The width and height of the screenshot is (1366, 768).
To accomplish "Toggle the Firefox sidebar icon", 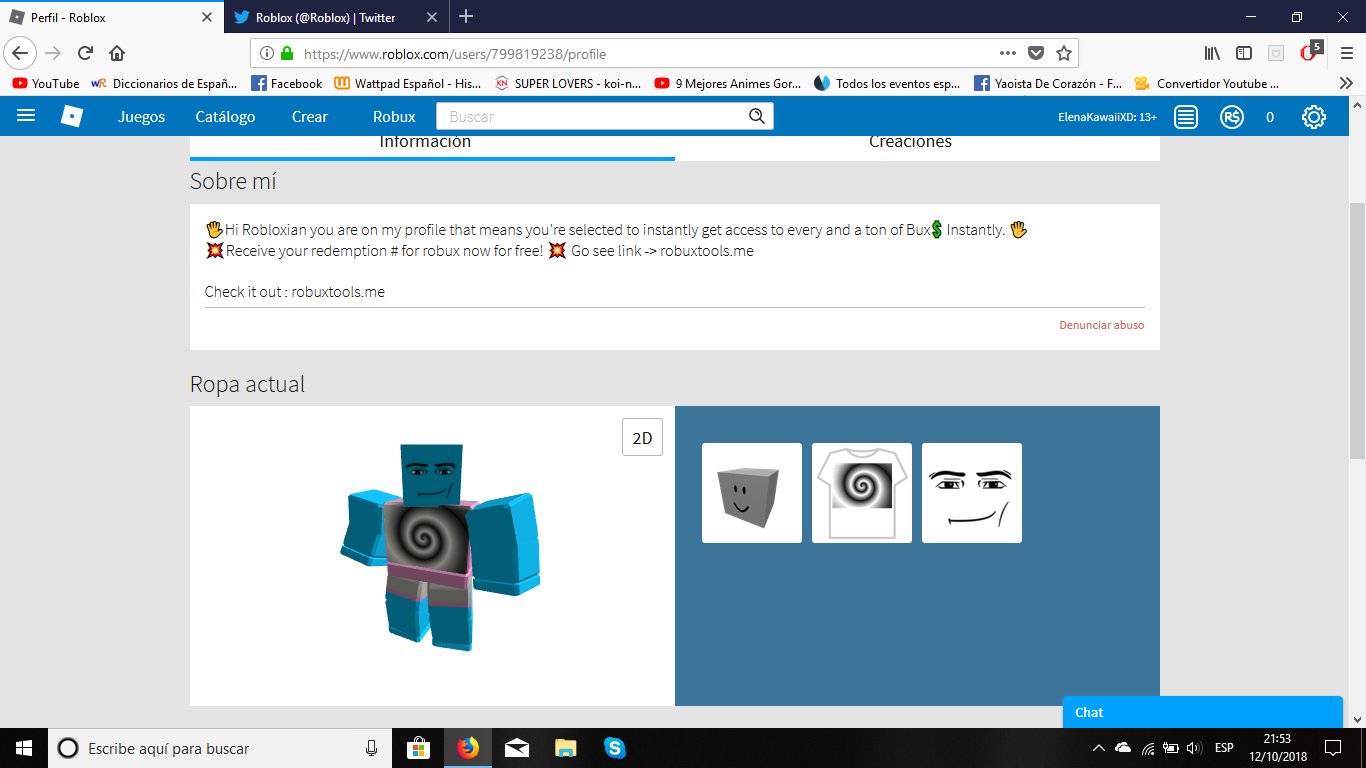I will [x=1244, y=53].
